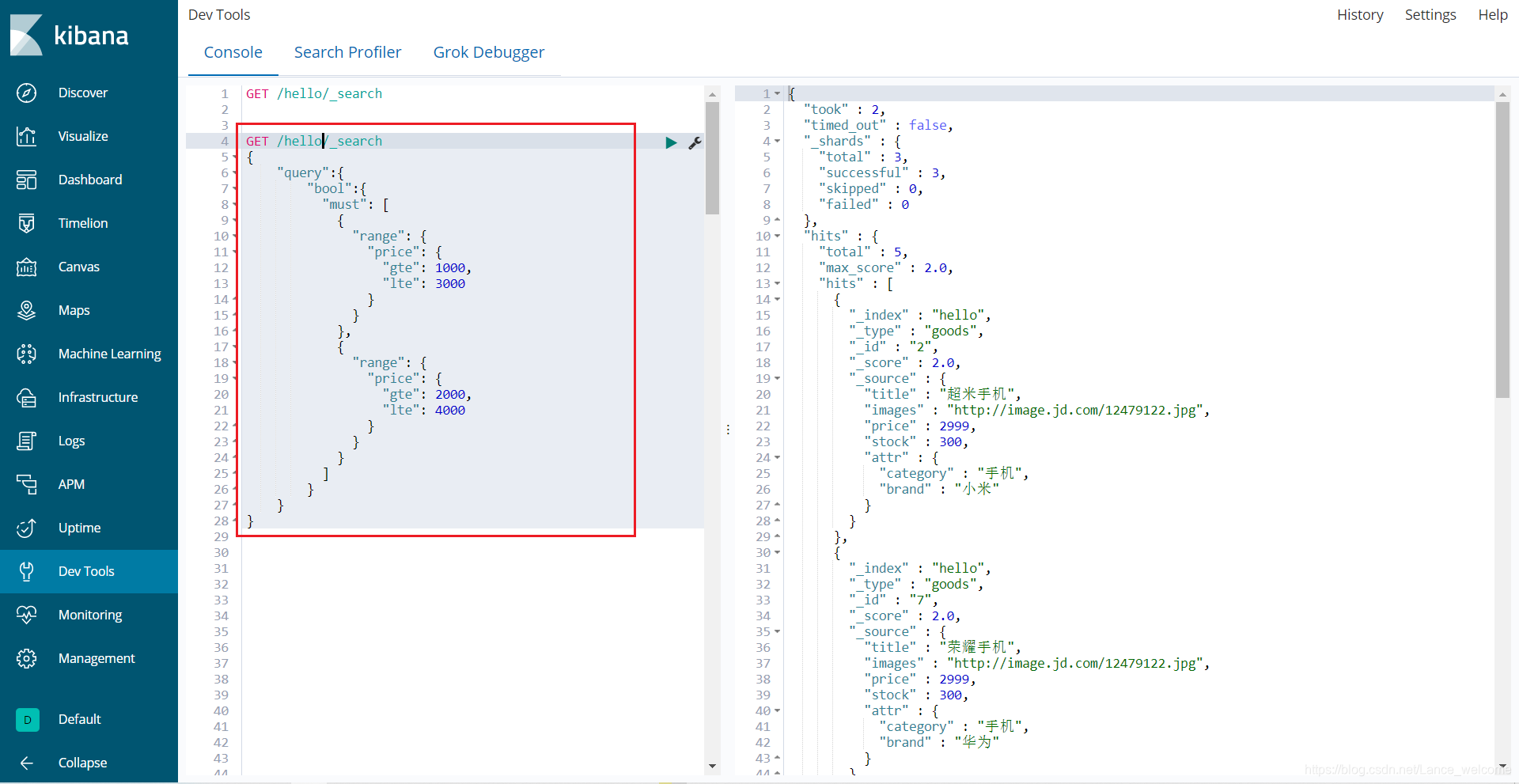Collapse the _shards fold at response line 4
This screenshot has height=784, width=1519.
[777, 141]
